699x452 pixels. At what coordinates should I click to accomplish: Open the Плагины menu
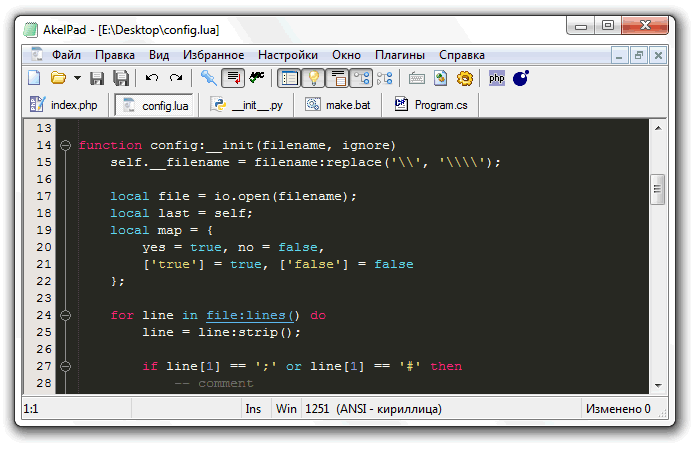(399, 55)
